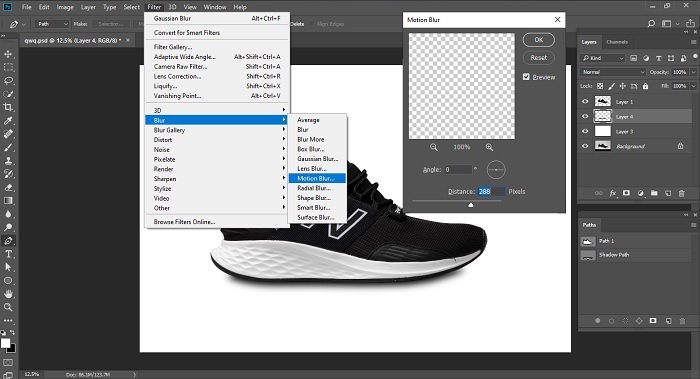Expand the Blur Gallery submenu

[217, 130]
